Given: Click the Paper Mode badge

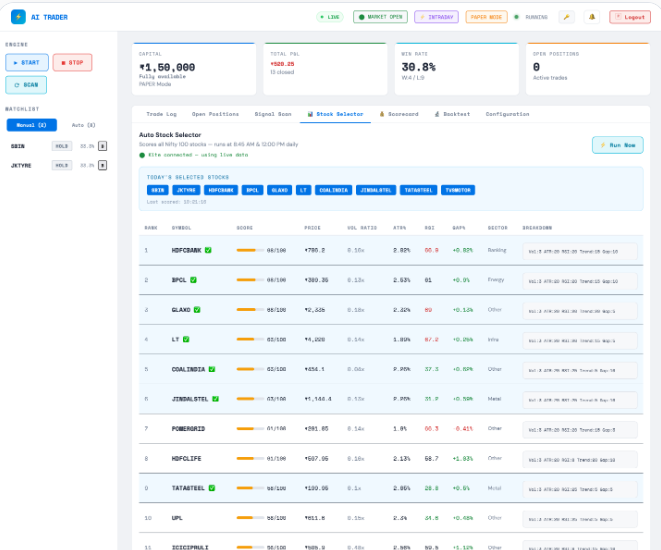Looking at the screenshot, I should pos(486,17).
